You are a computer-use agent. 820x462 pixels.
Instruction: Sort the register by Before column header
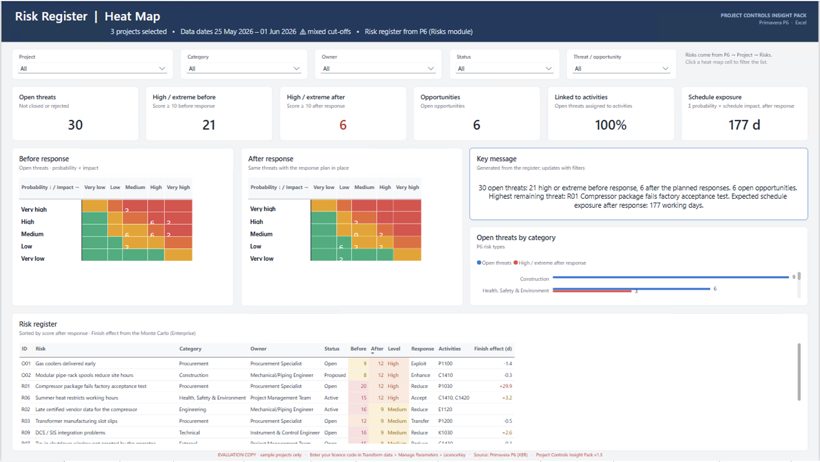(x=358, y=348)
